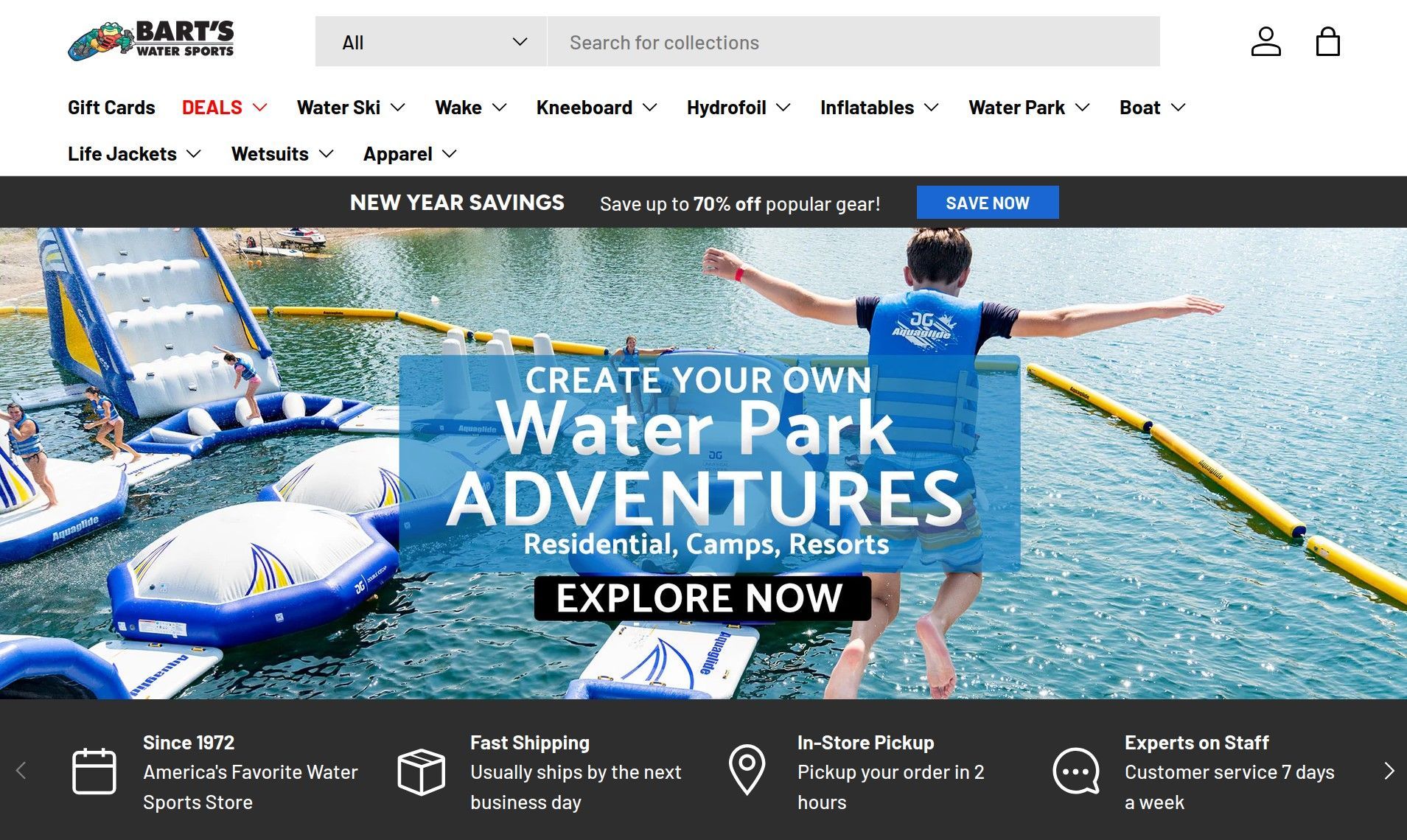Open the Gift Cards page
The height and width of the screenshot is (840, 1407).
[111, 108]
